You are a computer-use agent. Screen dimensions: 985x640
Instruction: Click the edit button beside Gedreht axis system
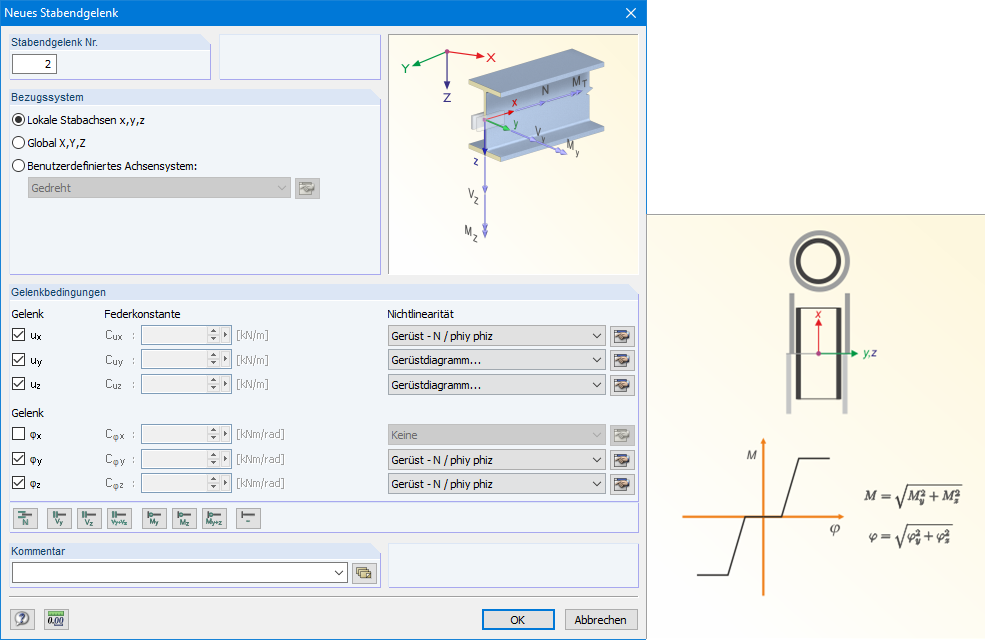click(307, 188)
